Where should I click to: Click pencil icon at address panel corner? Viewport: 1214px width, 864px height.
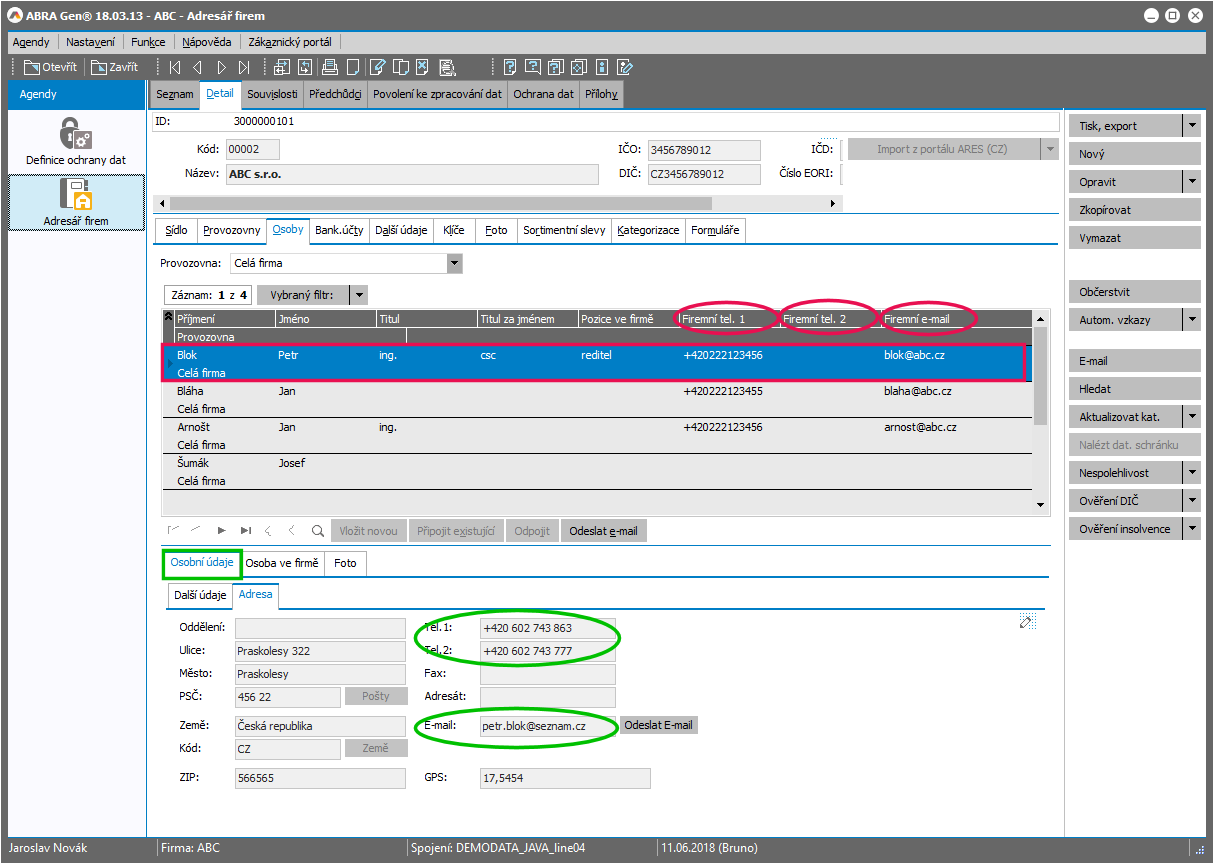click(1026, 621)
